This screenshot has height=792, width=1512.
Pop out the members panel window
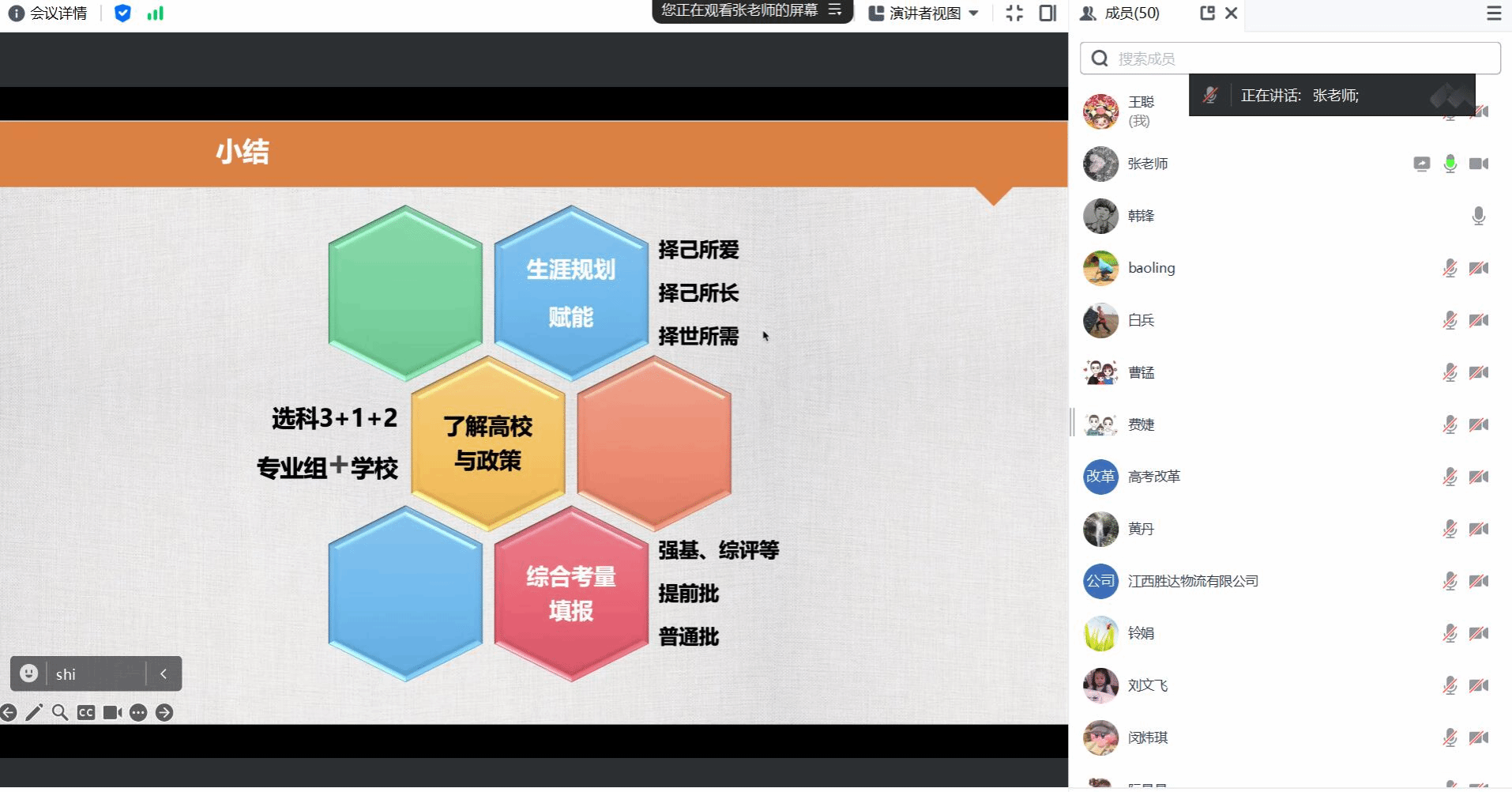pos(1207,13)
